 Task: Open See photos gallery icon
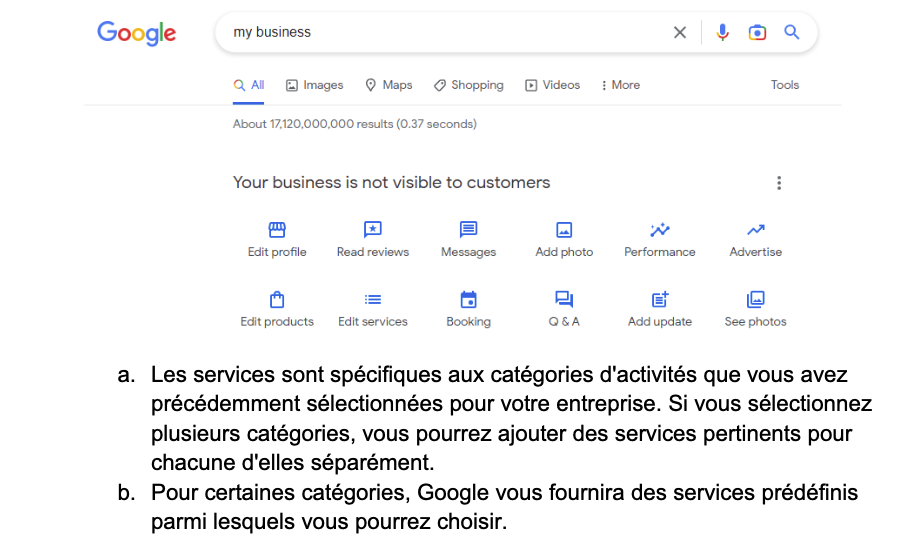(x=756, y=299)
